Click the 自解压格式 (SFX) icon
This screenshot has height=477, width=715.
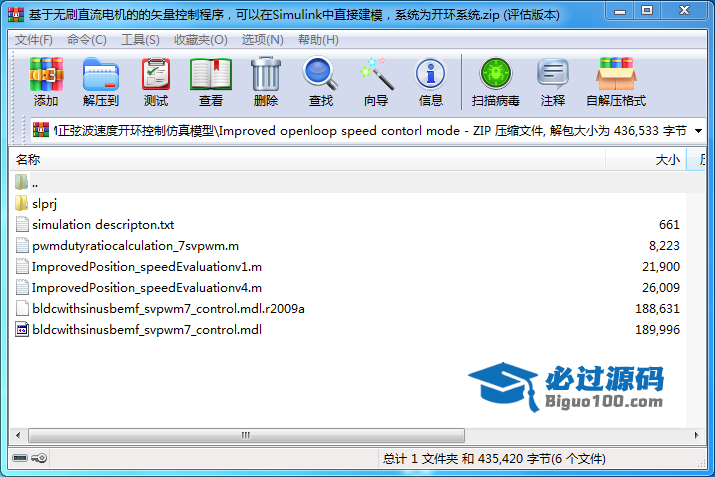click(x=616, y=74)
